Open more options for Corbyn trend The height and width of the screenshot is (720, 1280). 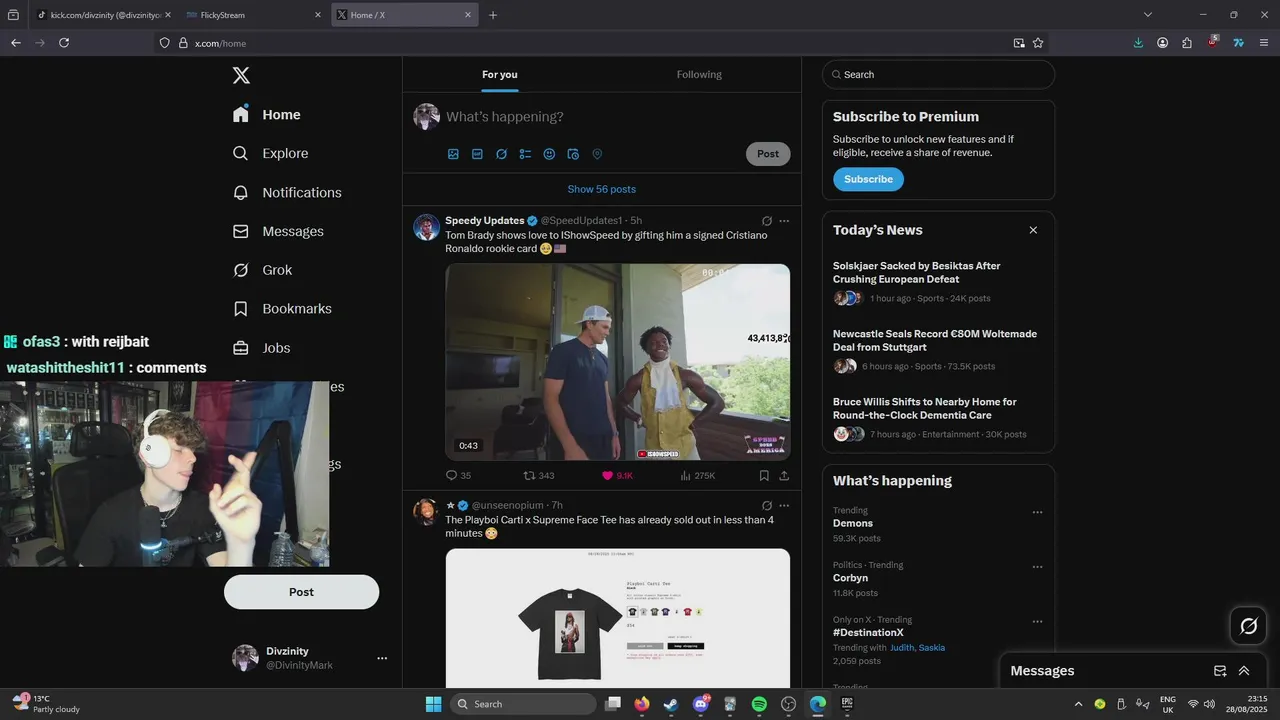pyautogui.click(x=1037, y=567)
